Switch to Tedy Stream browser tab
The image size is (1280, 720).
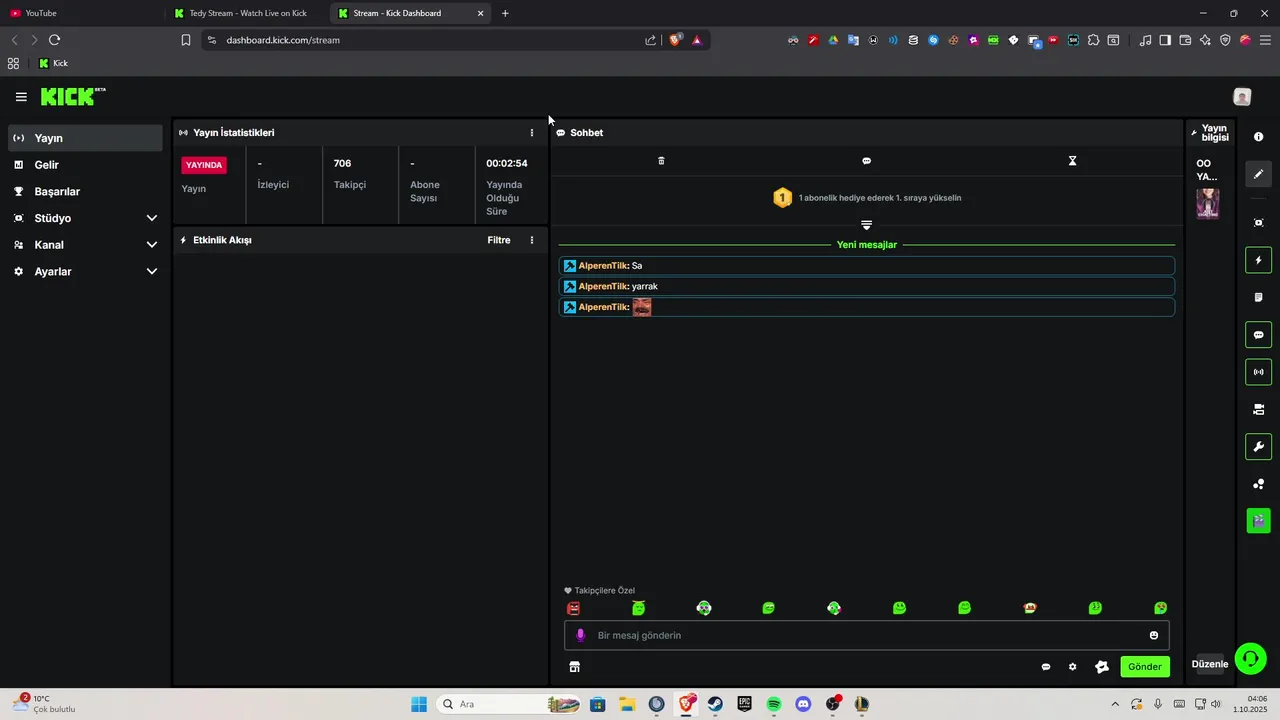pos(247,13)
